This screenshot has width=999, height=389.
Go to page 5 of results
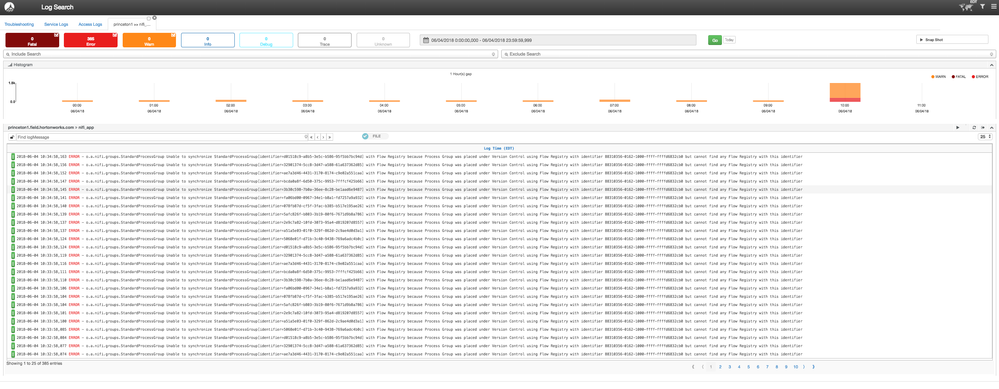click(x=749, y=367)
